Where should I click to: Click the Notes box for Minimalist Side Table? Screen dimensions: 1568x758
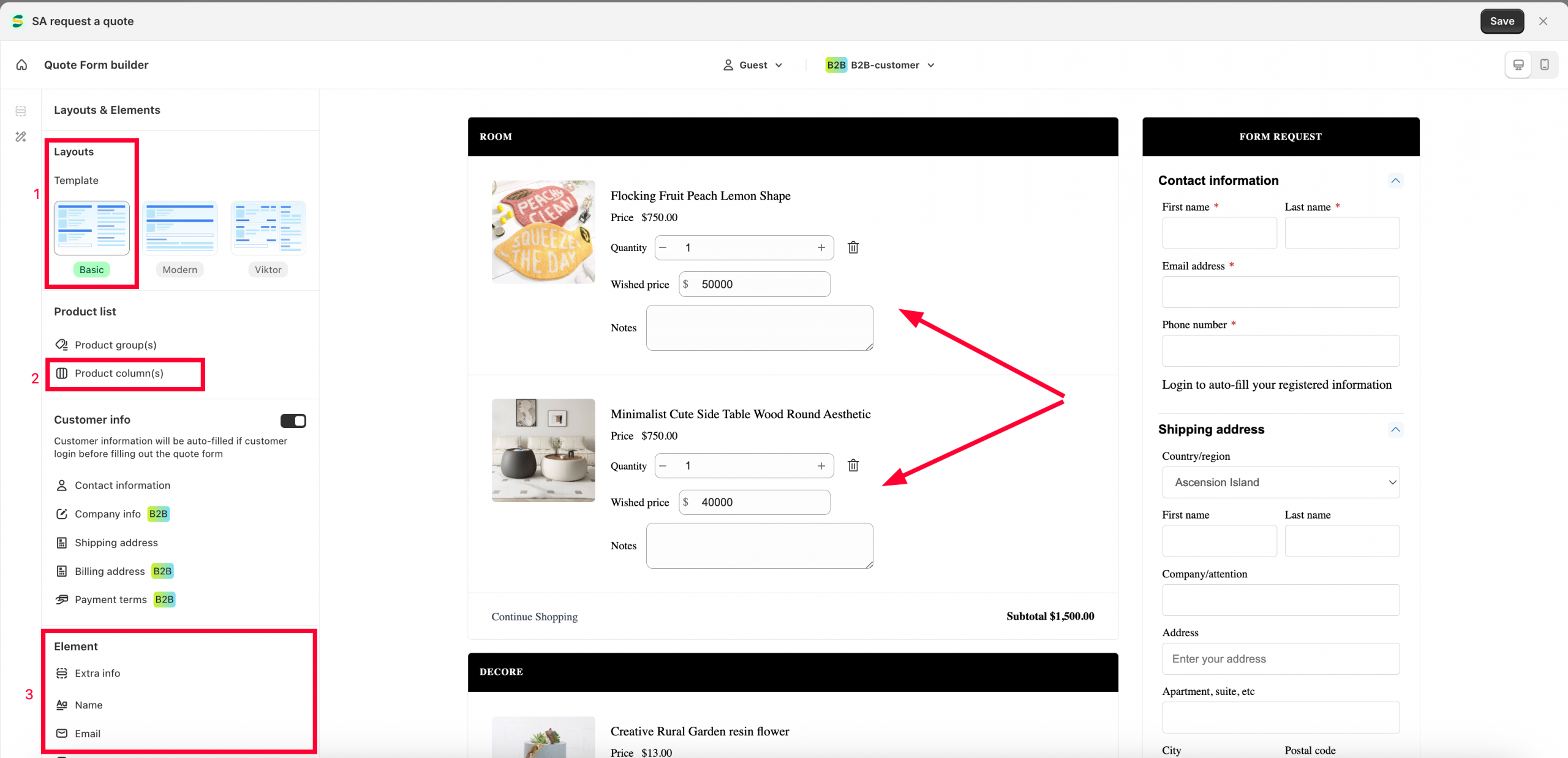point(759,546)
